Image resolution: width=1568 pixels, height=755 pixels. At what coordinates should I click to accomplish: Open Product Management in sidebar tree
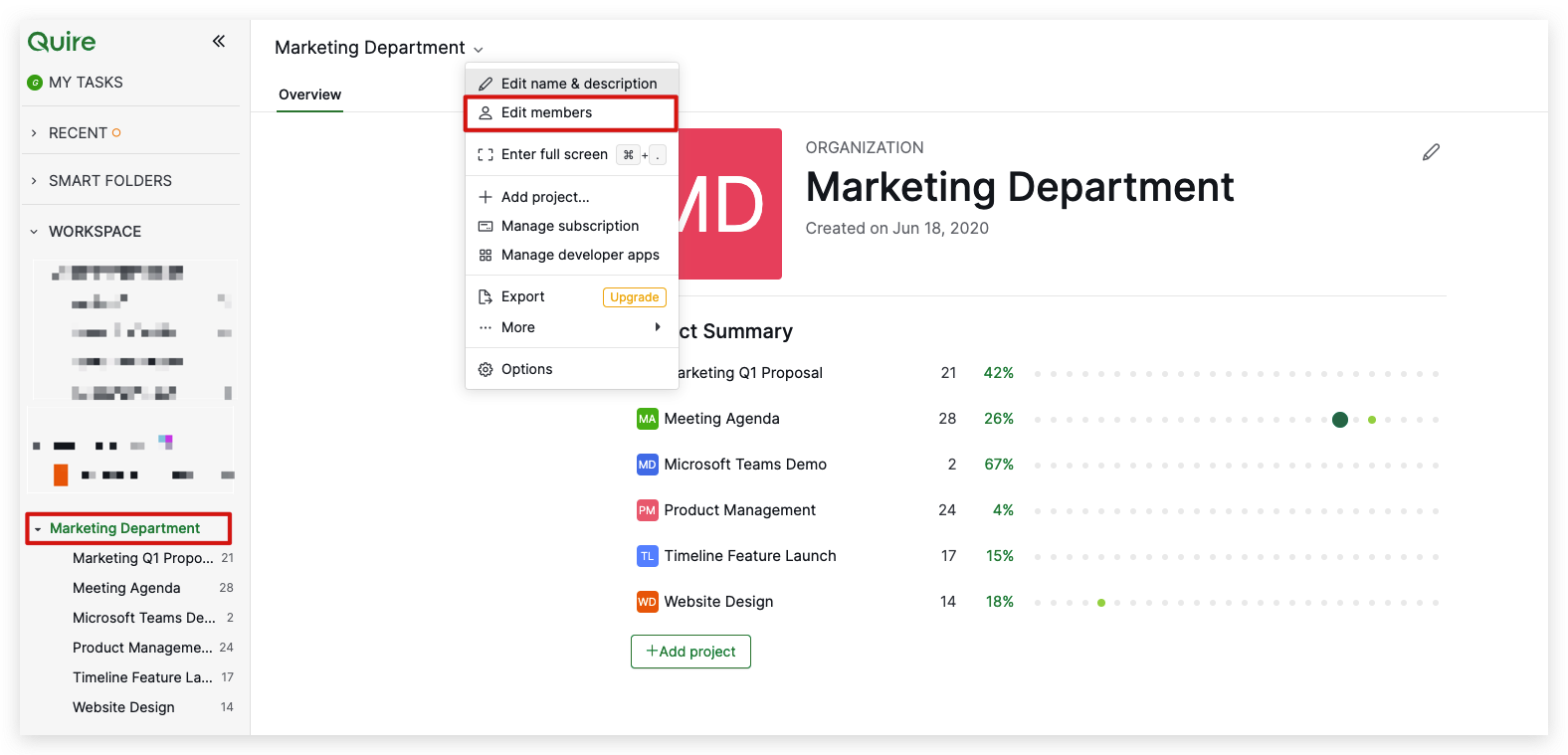(x=142, y=648)
